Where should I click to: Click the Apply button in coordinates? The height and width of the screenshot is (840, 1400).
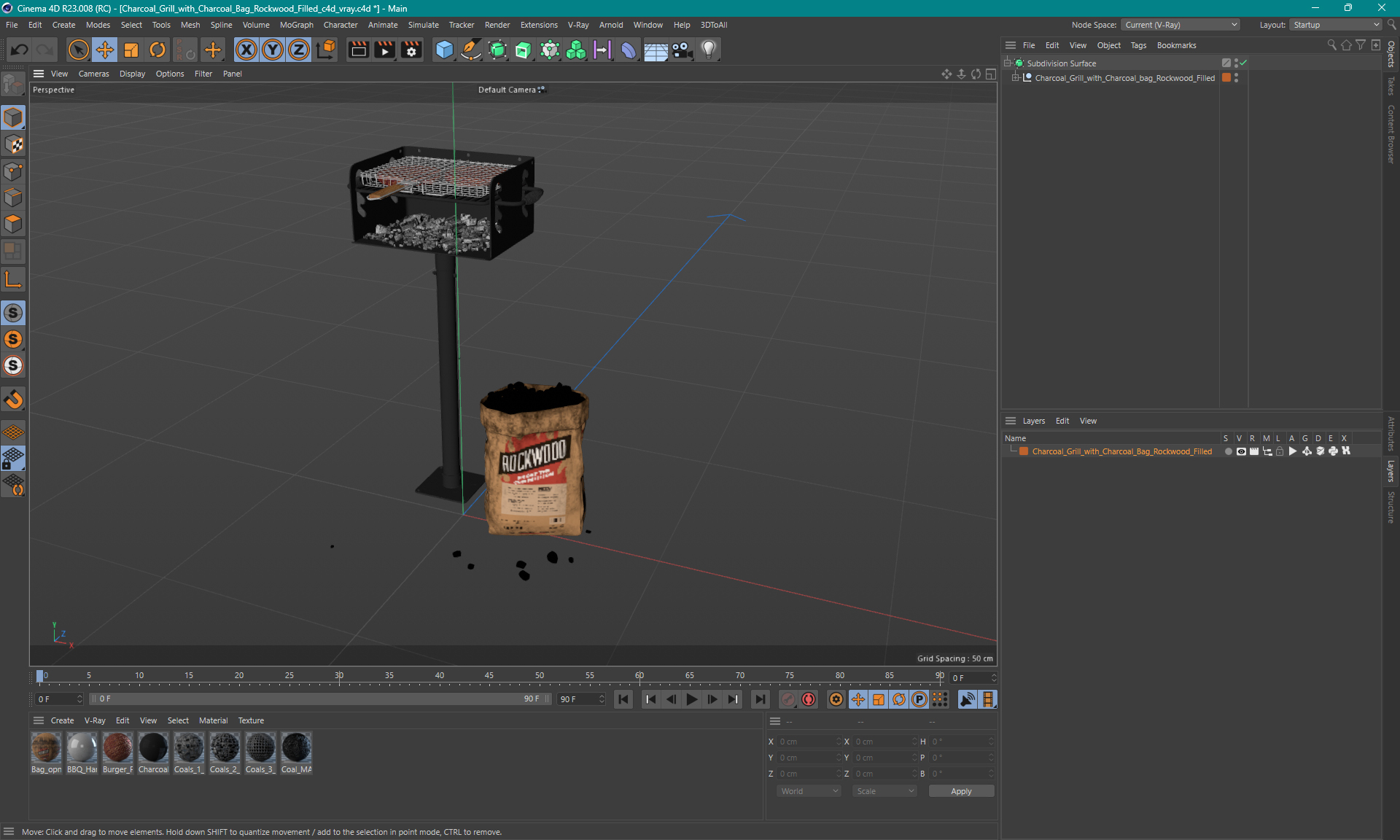pos(958,790)
